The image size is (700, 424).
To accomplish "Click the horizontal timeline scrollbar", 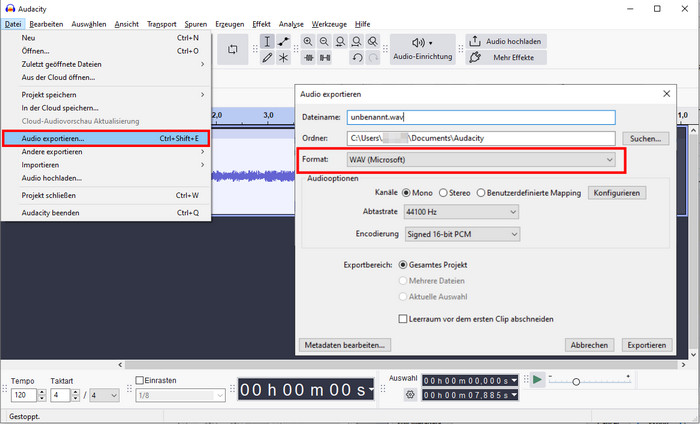I will click(x=401, y=365).
